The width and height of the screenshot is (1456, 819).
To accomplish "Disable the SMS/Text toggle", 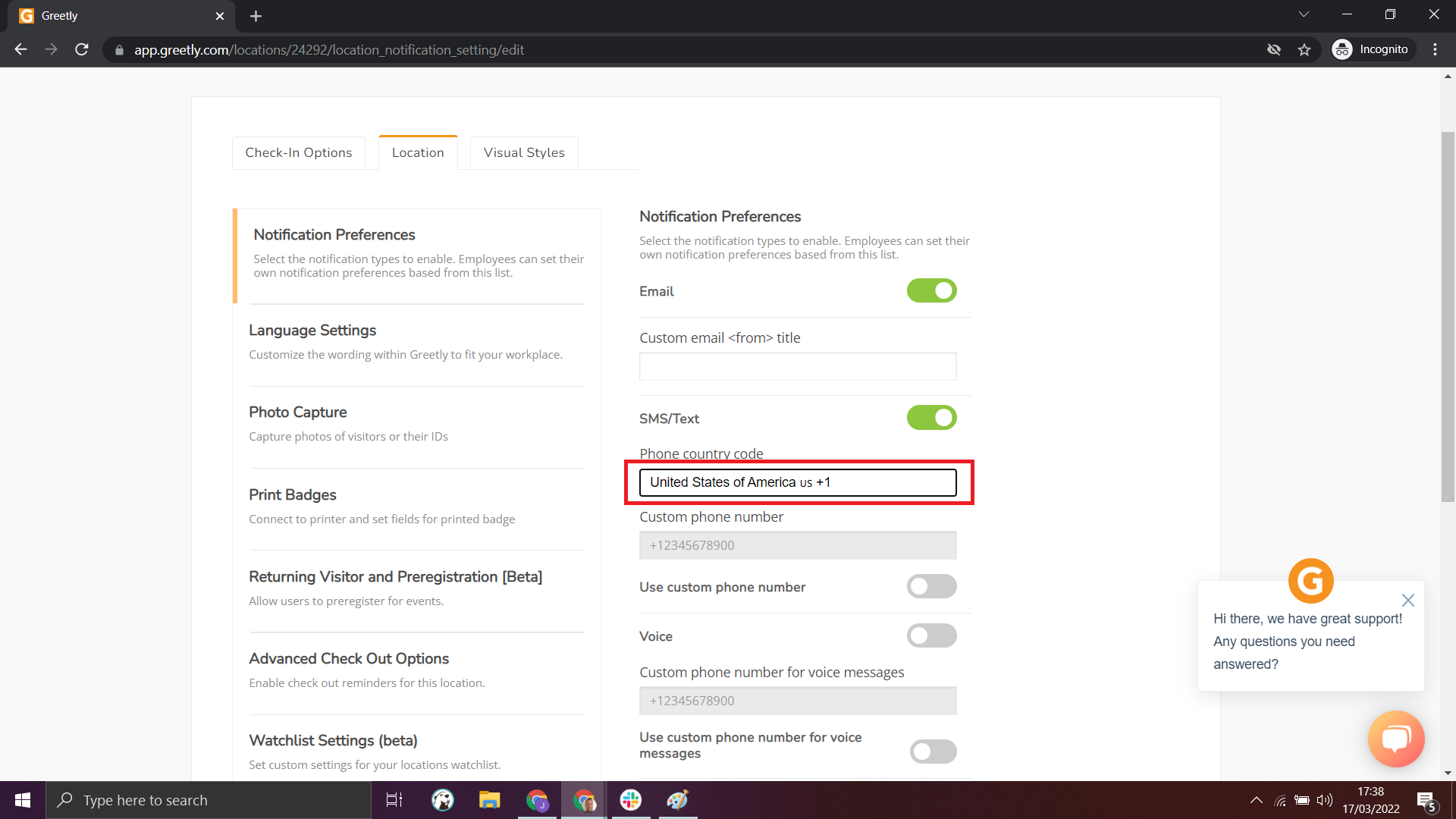I will (x=931, y=418).
